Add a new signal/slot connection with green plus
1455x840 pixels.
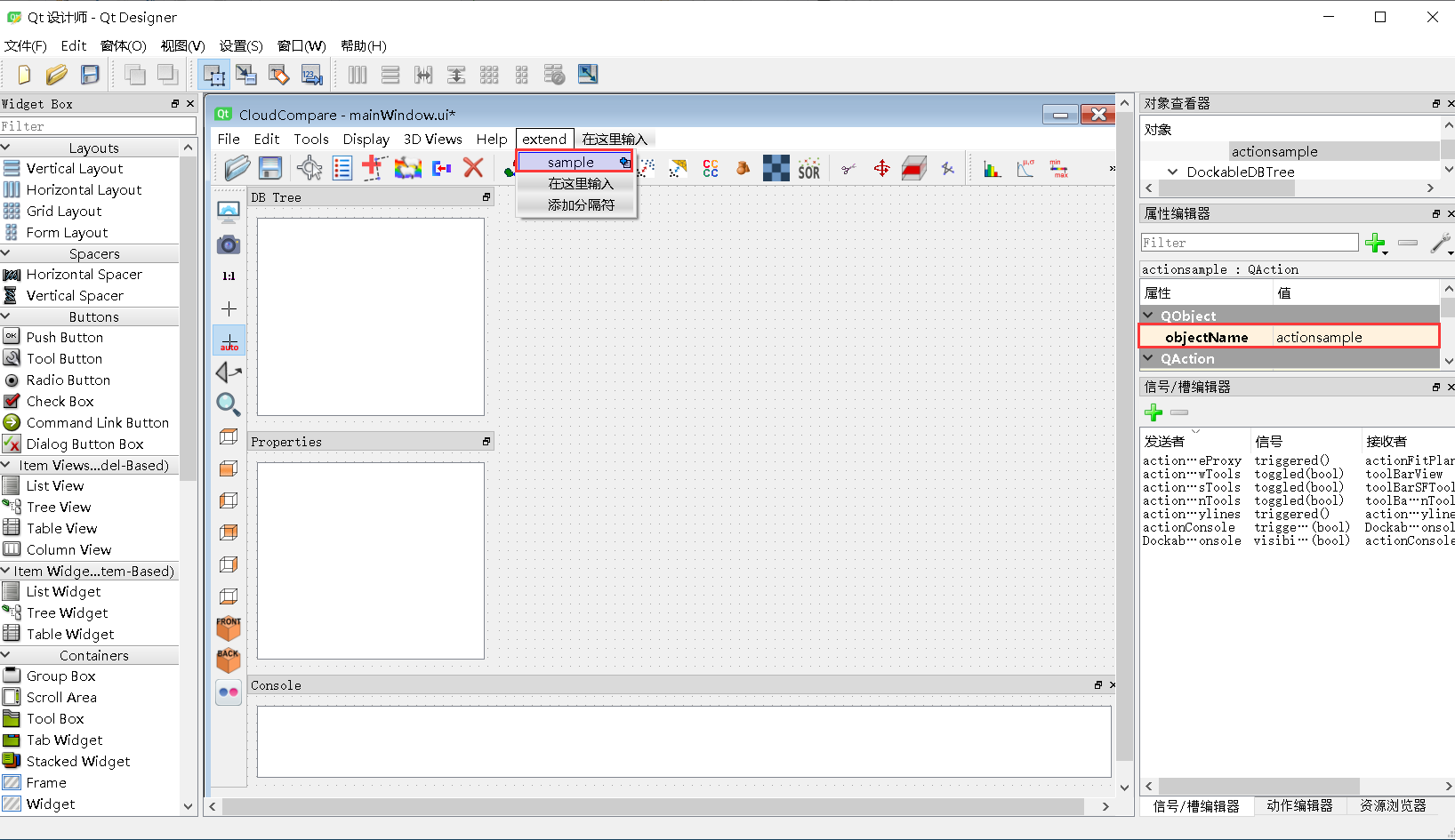coord(1154,412)
